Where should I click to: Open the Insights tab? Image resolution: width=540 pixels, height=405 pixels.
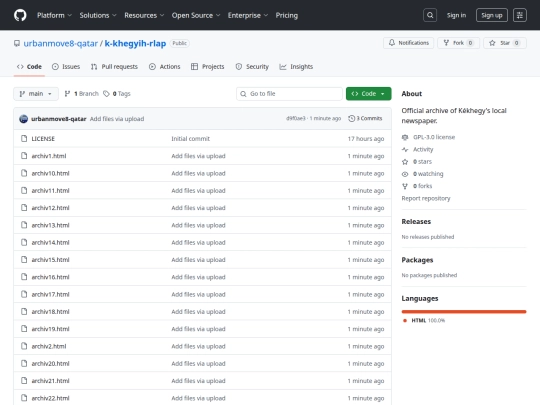296,67
